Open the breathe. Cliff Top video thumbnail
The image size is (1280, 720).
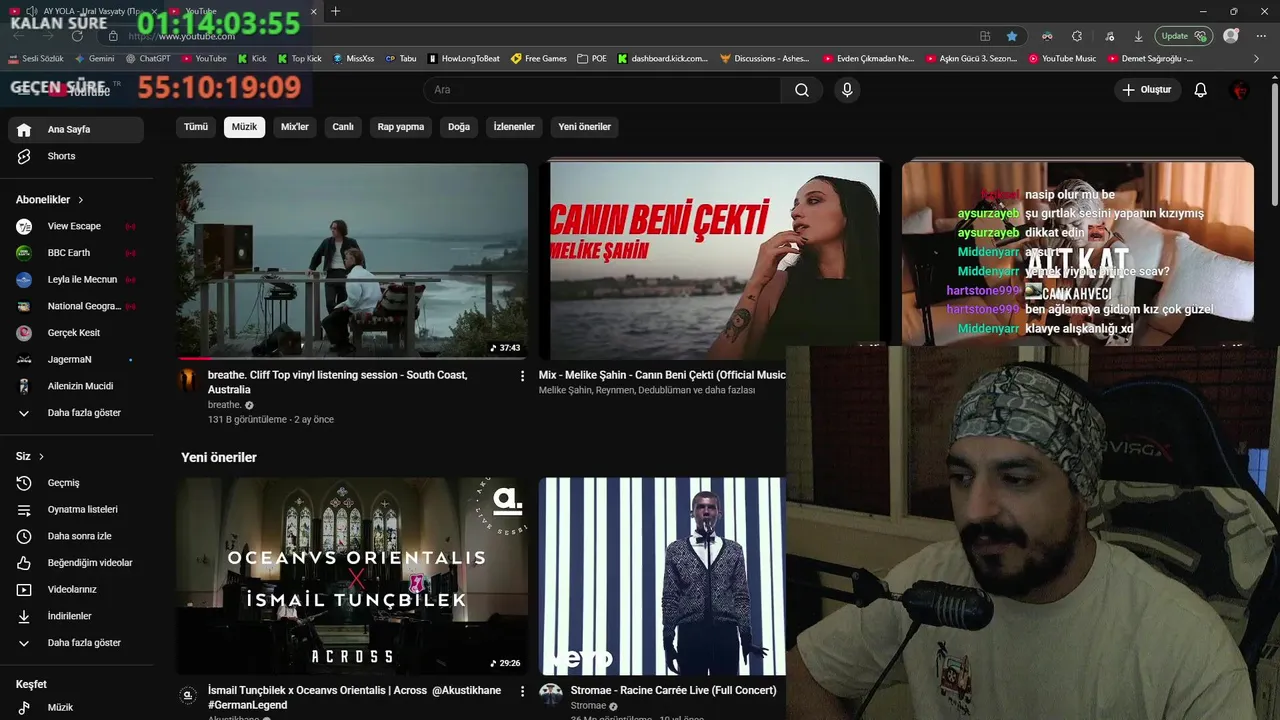(x=352, y=261)
